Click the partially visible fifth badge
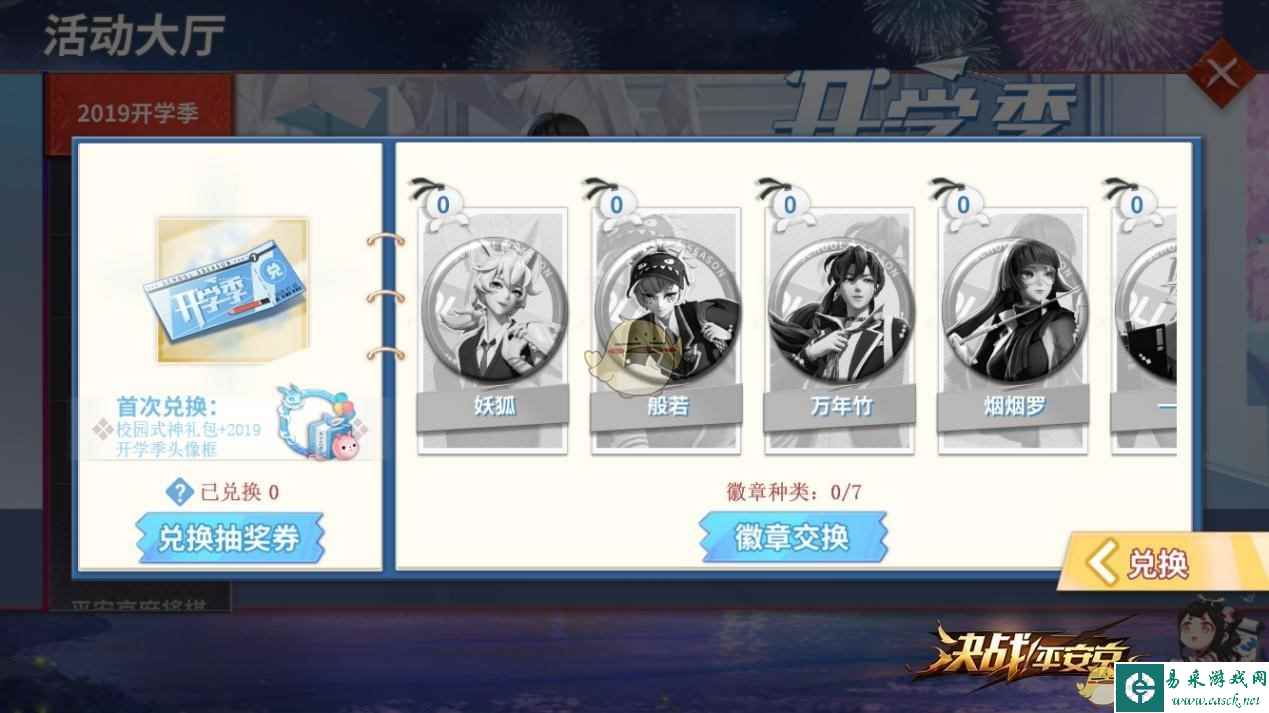This screenshot has height=713, width=1269. click(1145, 315)
